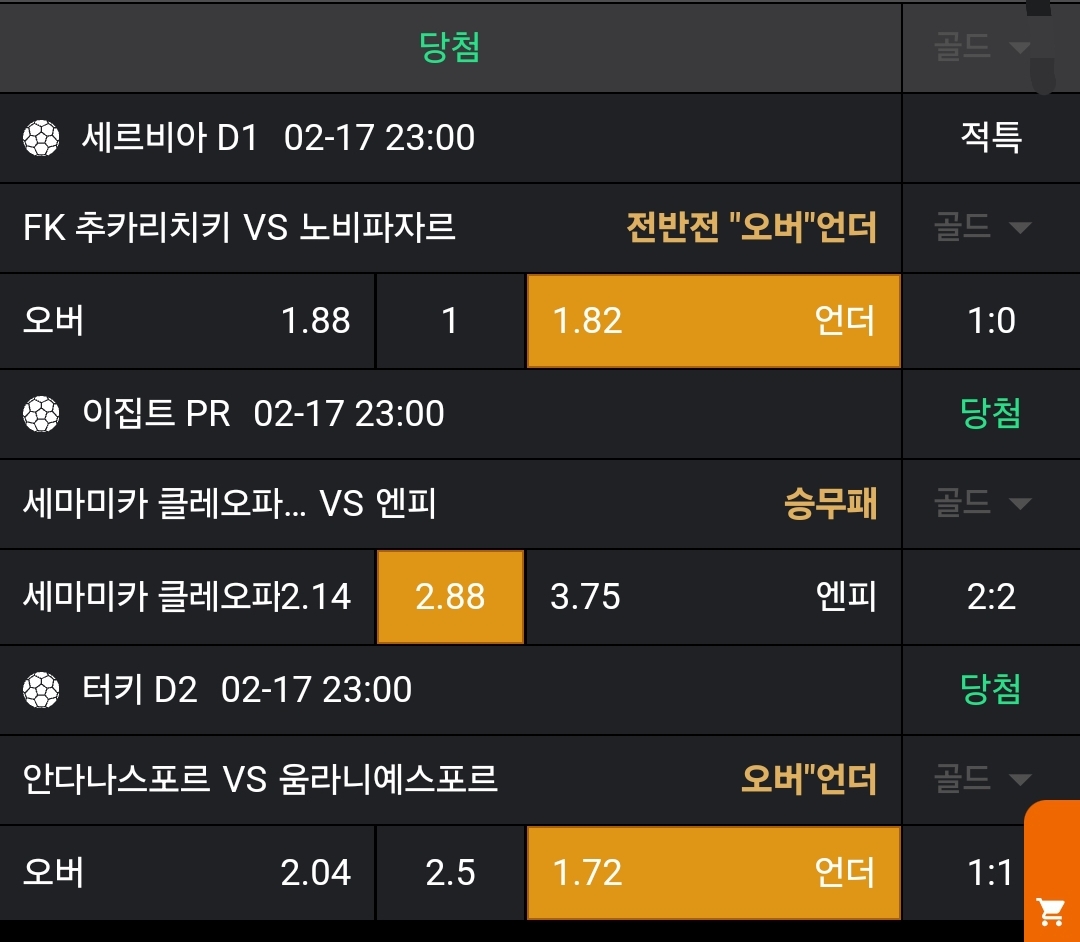Toggle the 1.72 언더 selection
The image size is (1080, 942).
pos(713,873)
